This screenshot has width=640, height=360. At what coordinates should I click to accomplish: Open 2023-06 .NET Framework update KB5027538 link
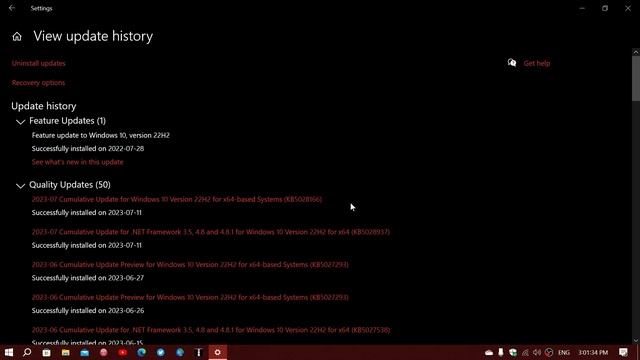(x=211, y=330)
